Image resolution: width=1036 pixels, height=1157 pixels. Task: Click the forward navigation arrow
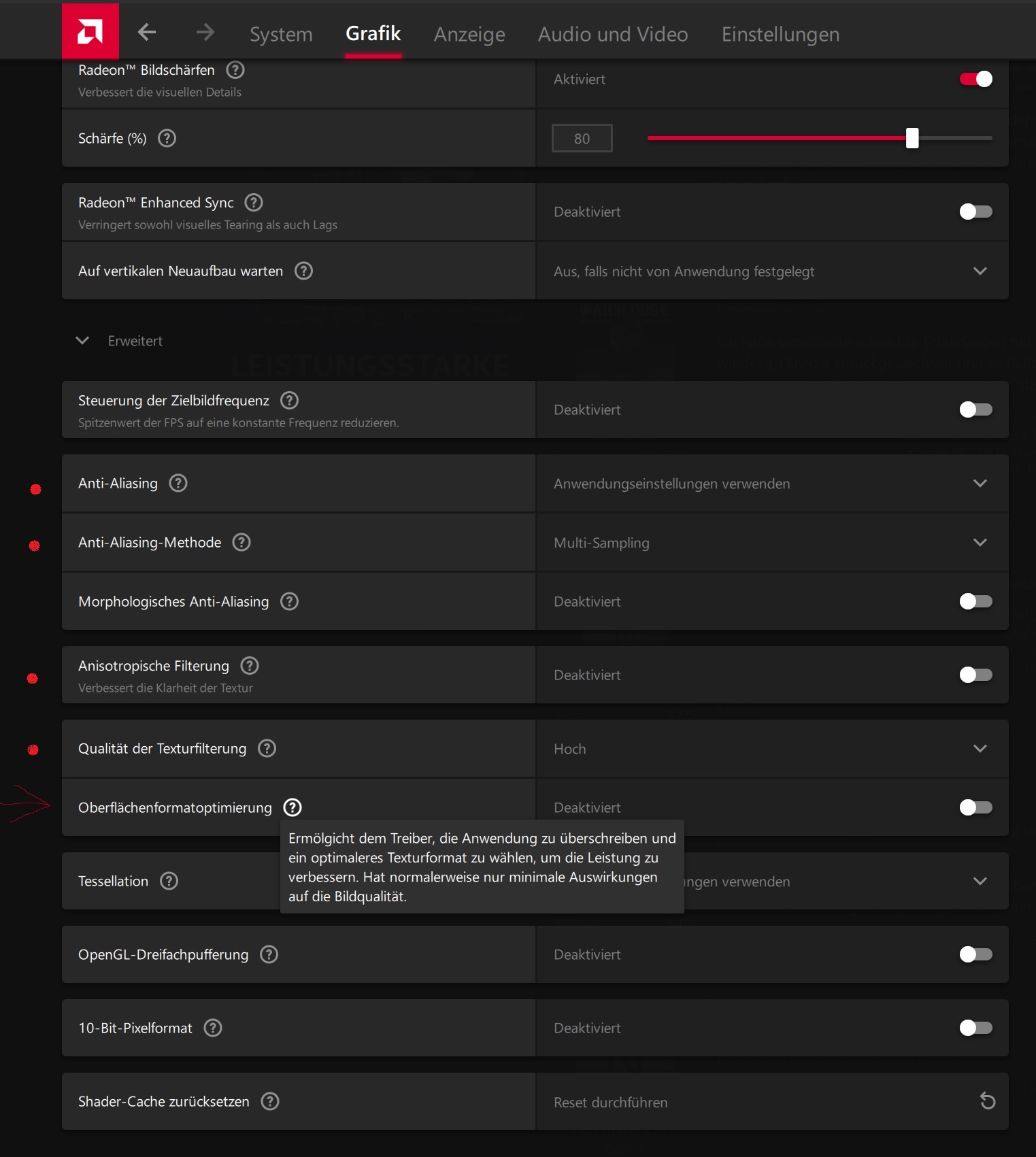click(x=205, y=32)
